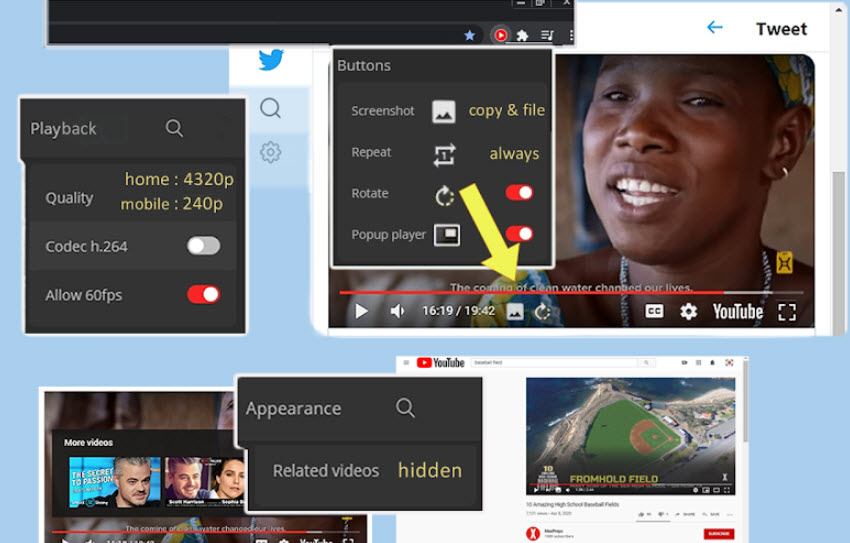Click the YouTube logo on YouTube page
The image size is (850, 543).
point(440,363)
